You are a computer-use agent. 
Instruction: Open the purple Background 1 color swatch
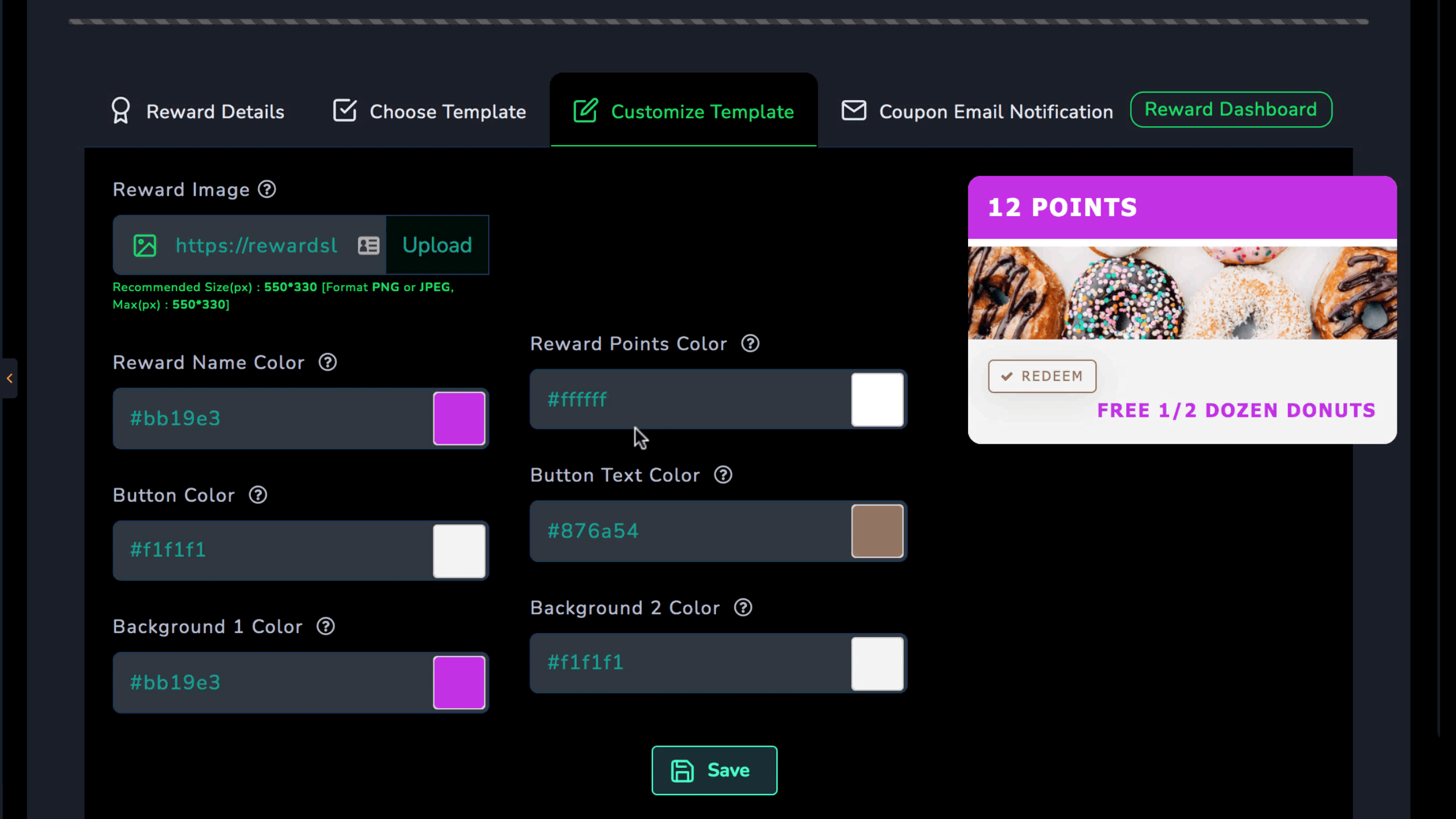pos(459,682)
